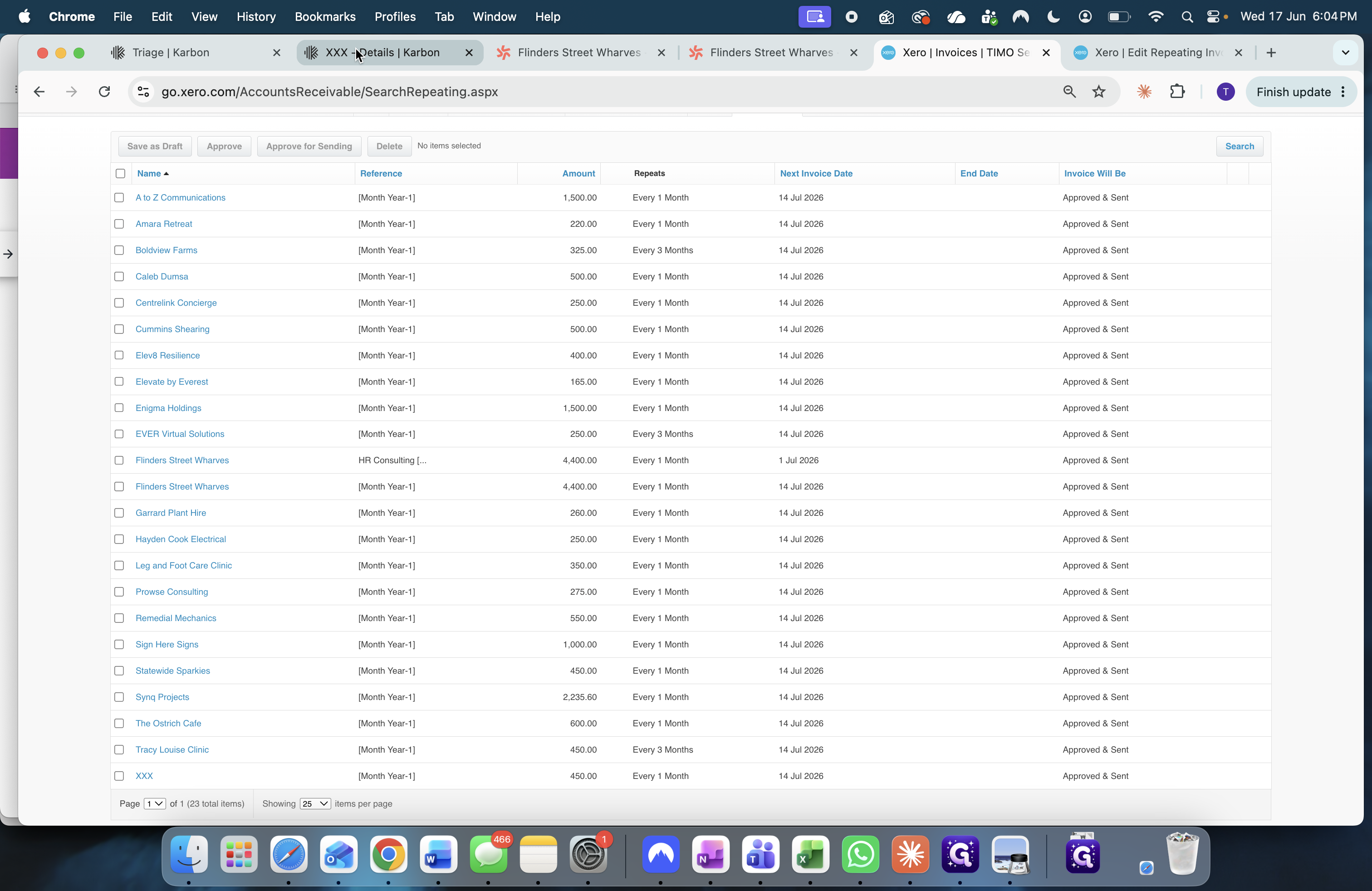Select the Synq Projects checkbox
Image resolution: width=1372 pixels, height=891 pixels.
(x=119, y=697)
